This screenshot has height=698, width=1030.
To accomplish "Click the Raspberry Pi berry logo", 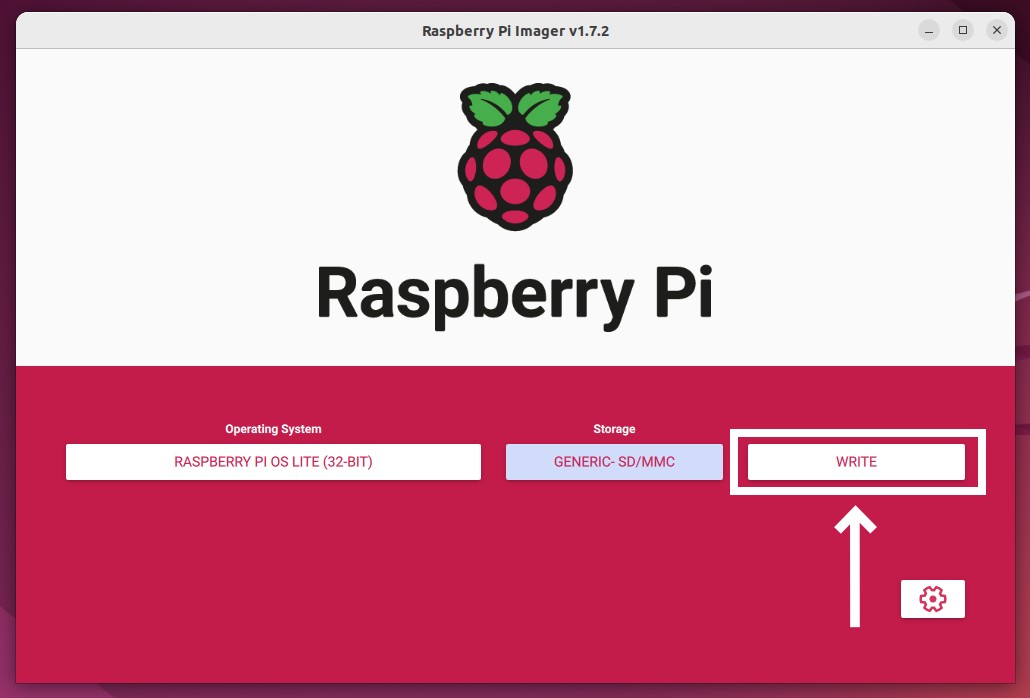I will (515, 156).
